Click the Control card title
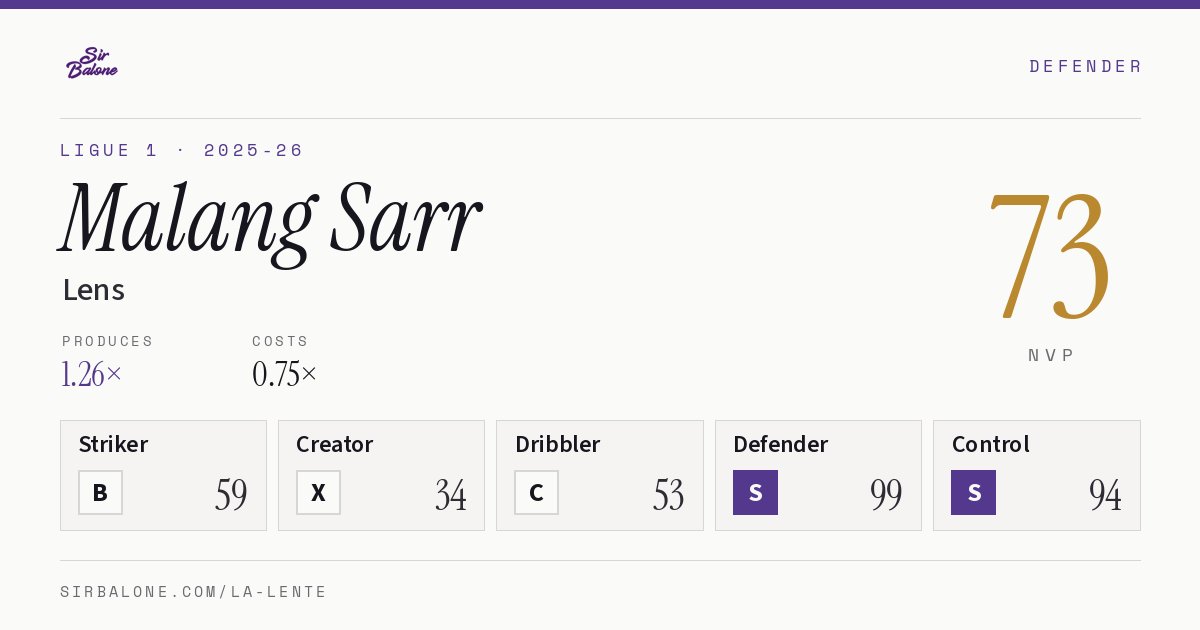1200x630 pixels. [x=991, y=444]
